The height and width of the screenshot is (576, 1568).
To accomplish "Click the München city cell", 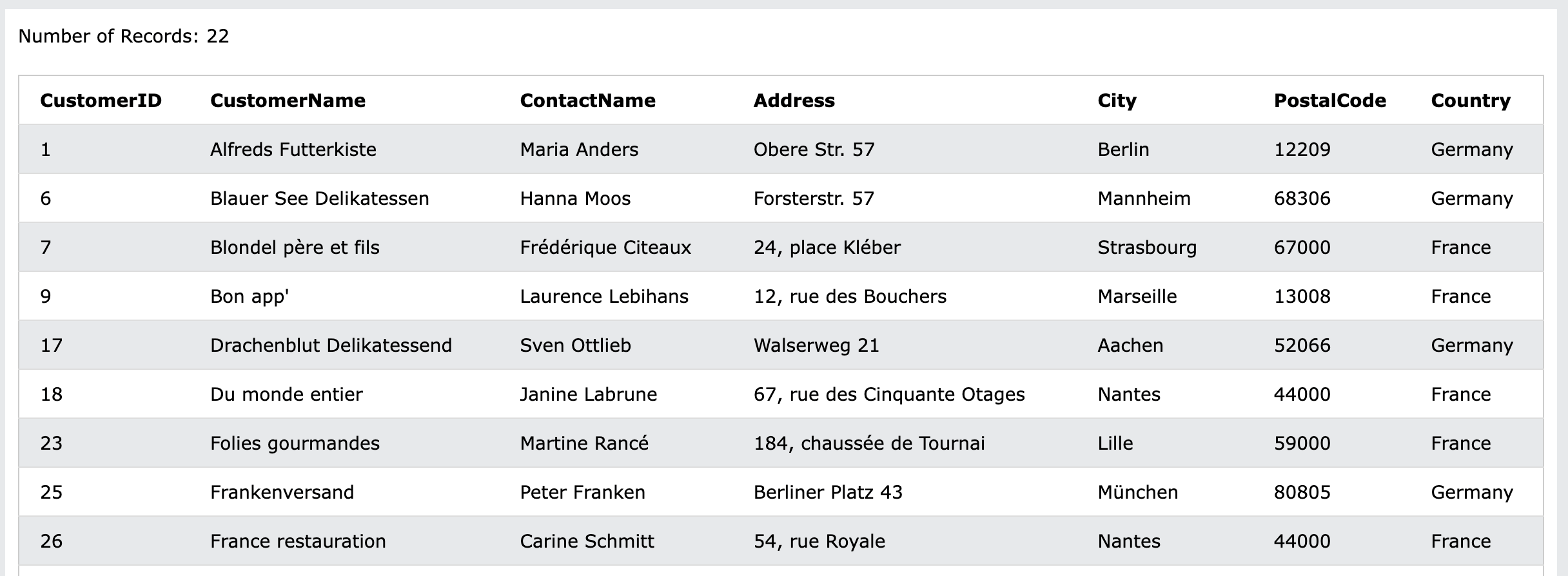I will (1137, 492).
